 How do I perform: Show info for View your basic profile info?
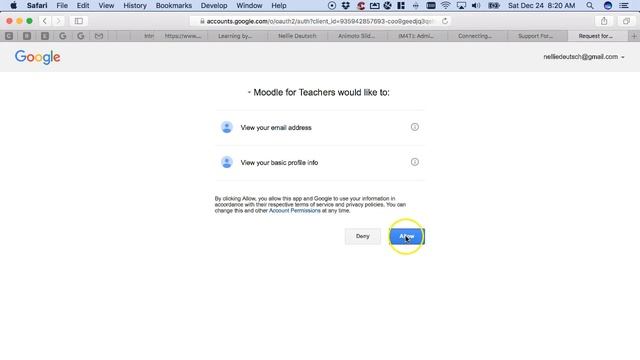(414, 162)
